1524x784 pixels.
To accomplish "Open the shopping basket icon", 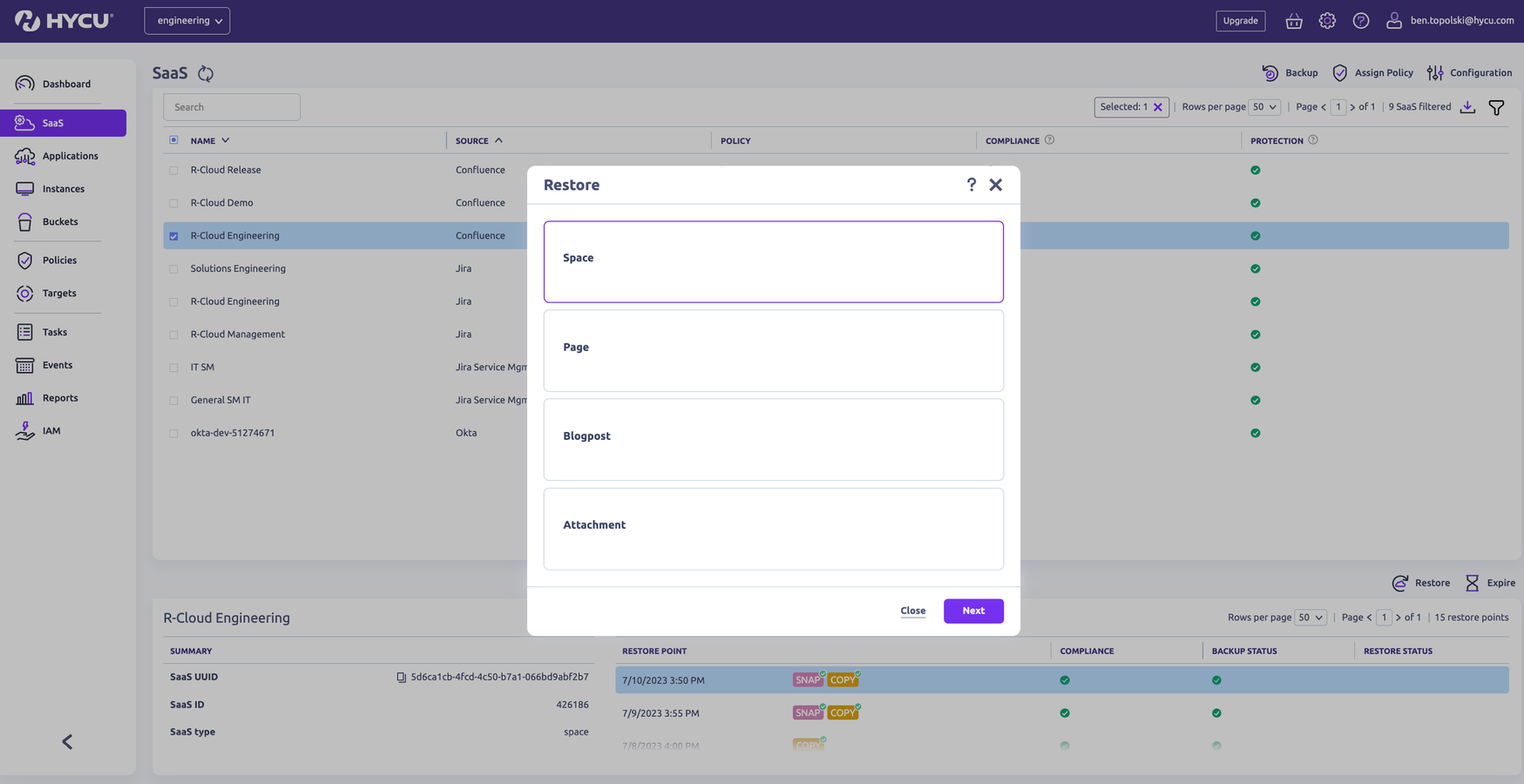I will pos(1294,21).
